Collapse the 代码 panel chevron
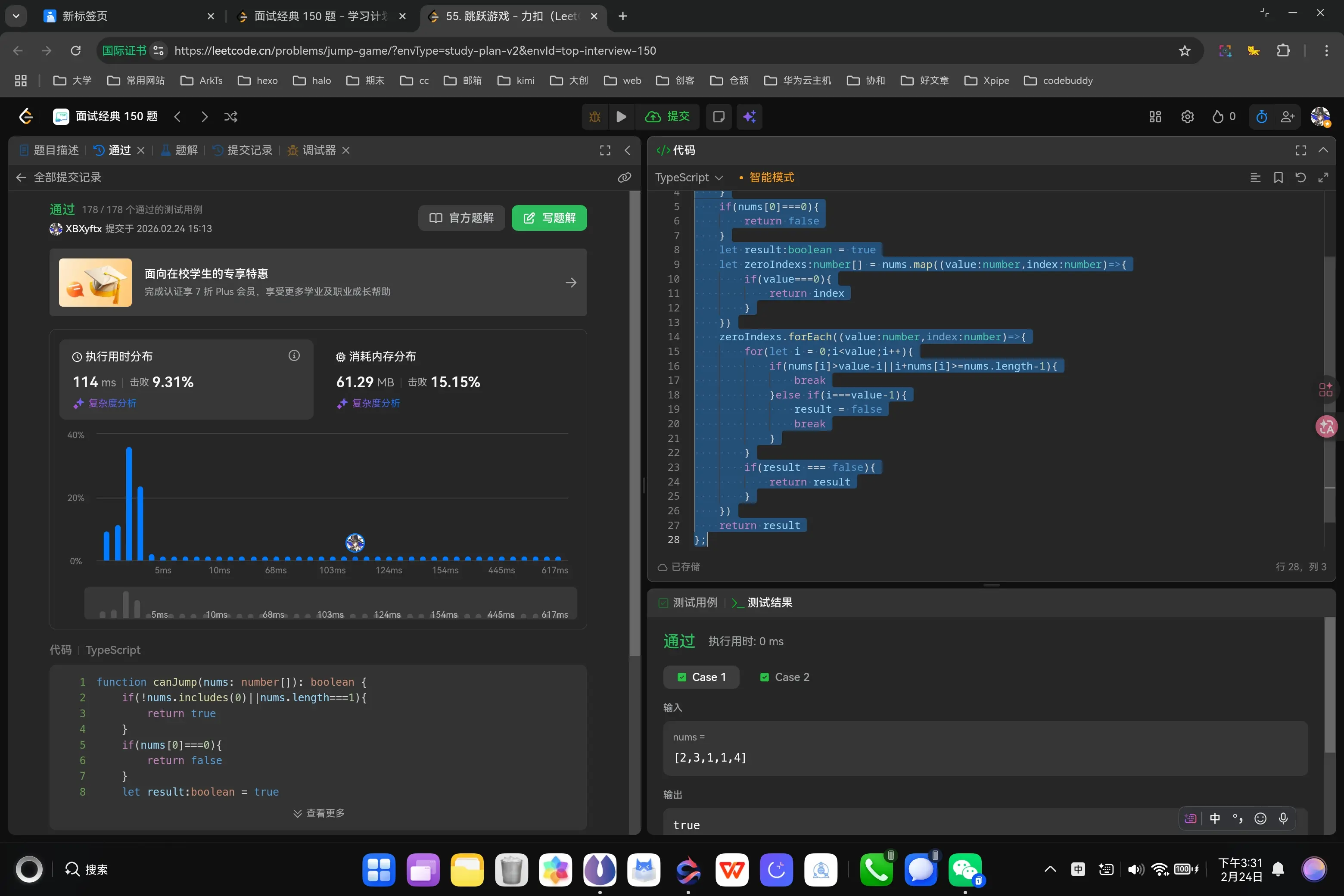The width and height of the screenshot is (1344, 896). (1323, 150)
